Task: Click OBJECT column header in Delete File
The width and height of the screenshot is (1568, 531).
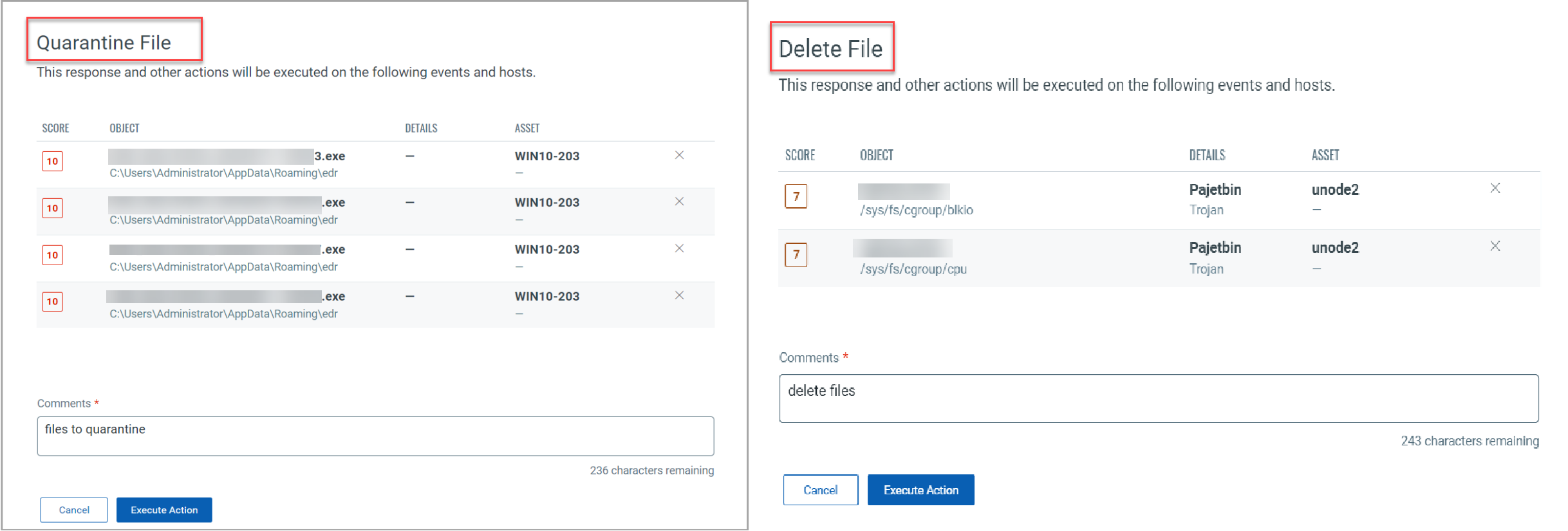Action: 877,155
